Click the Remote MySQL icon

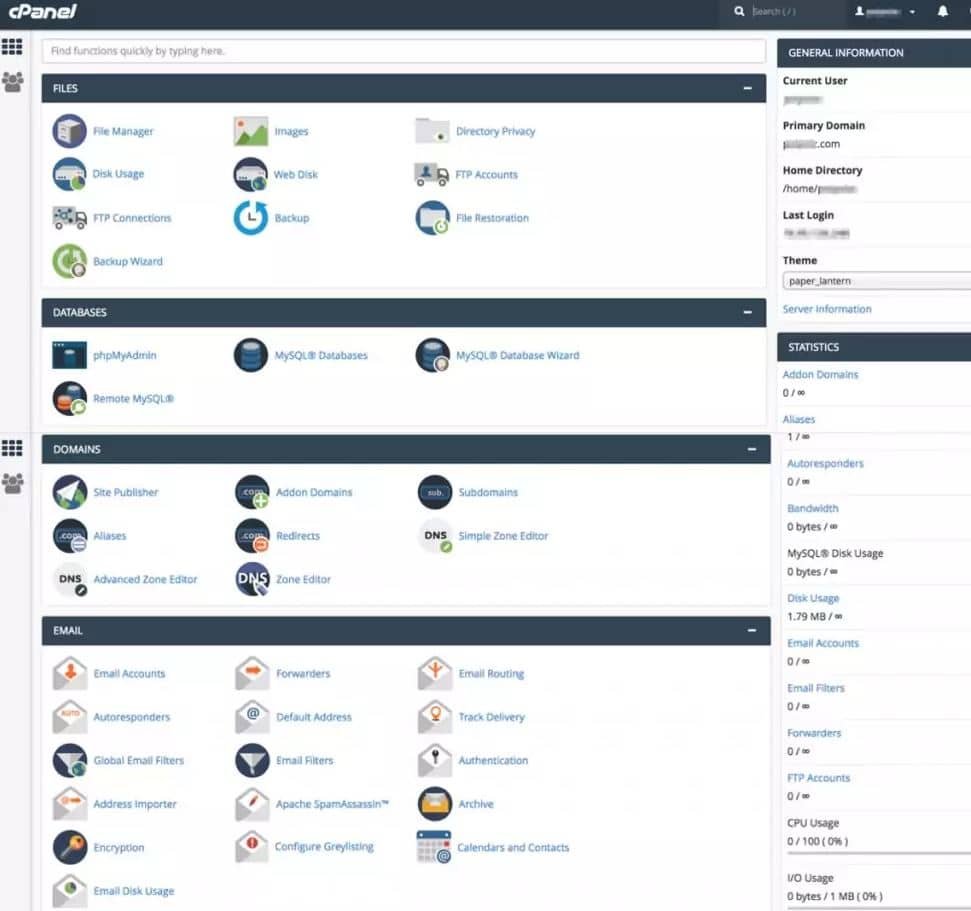pyautogui.click(x=69, y=398)
